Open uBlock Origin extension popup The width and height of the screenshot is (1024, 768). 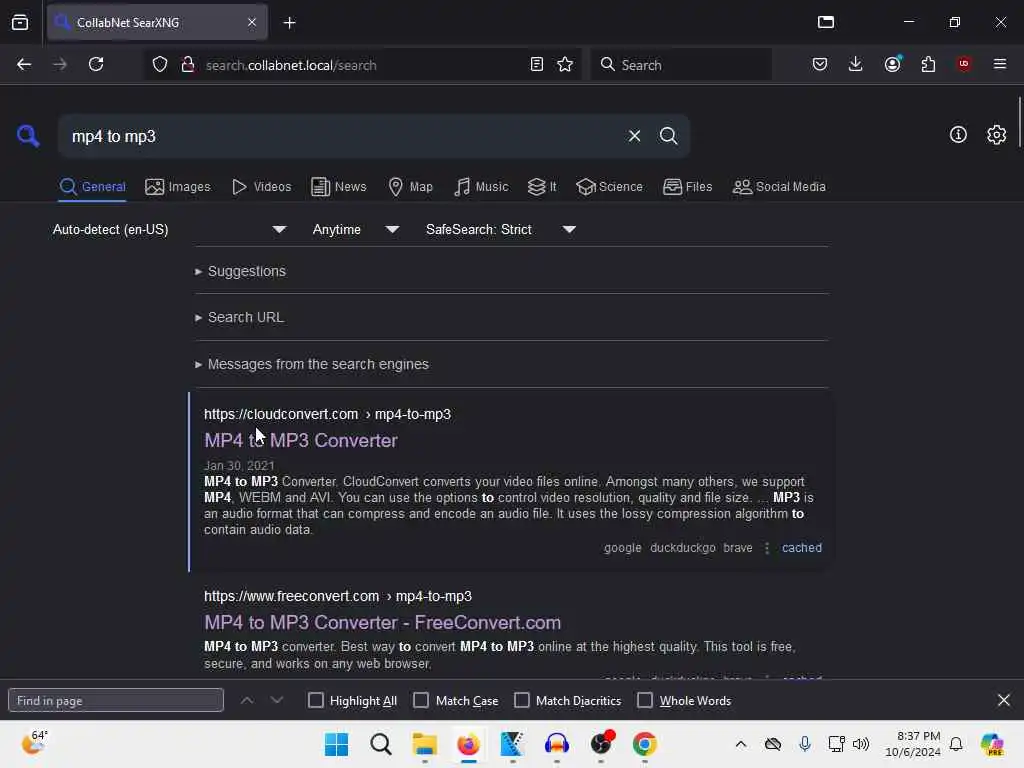tap(964, 64)
